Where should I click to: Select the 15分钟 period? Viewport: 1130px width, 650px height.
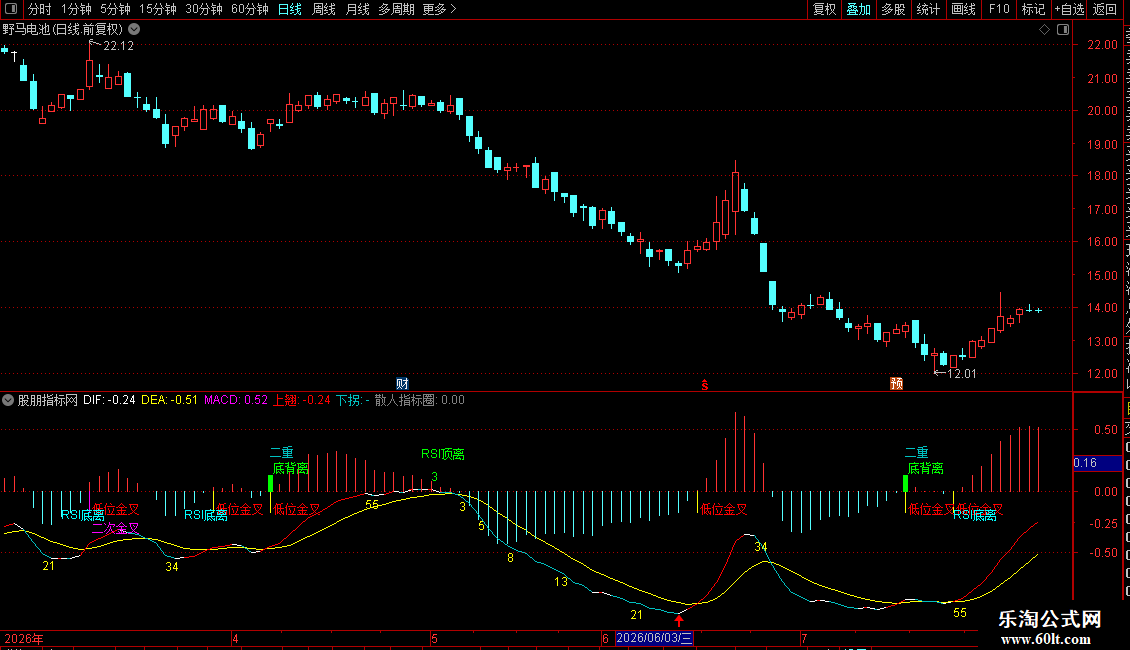click(158, 9)
